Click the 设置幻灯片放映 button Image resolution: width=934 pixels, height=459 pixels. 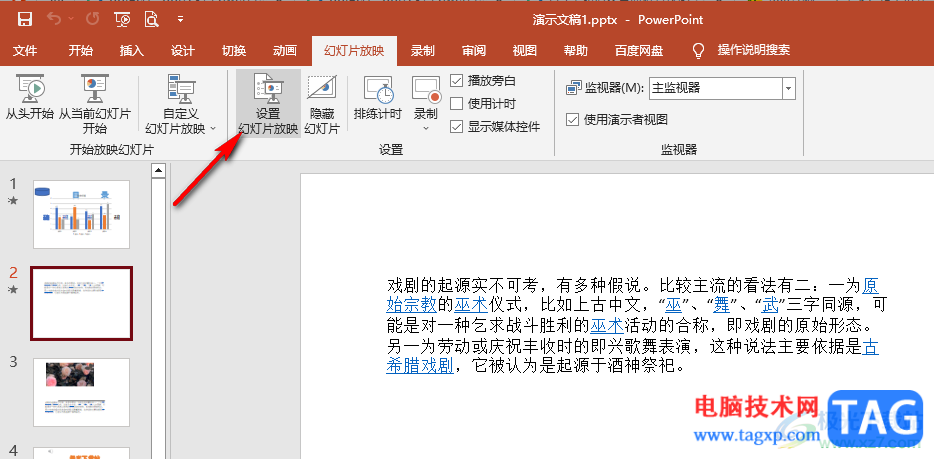coord(268,104)
